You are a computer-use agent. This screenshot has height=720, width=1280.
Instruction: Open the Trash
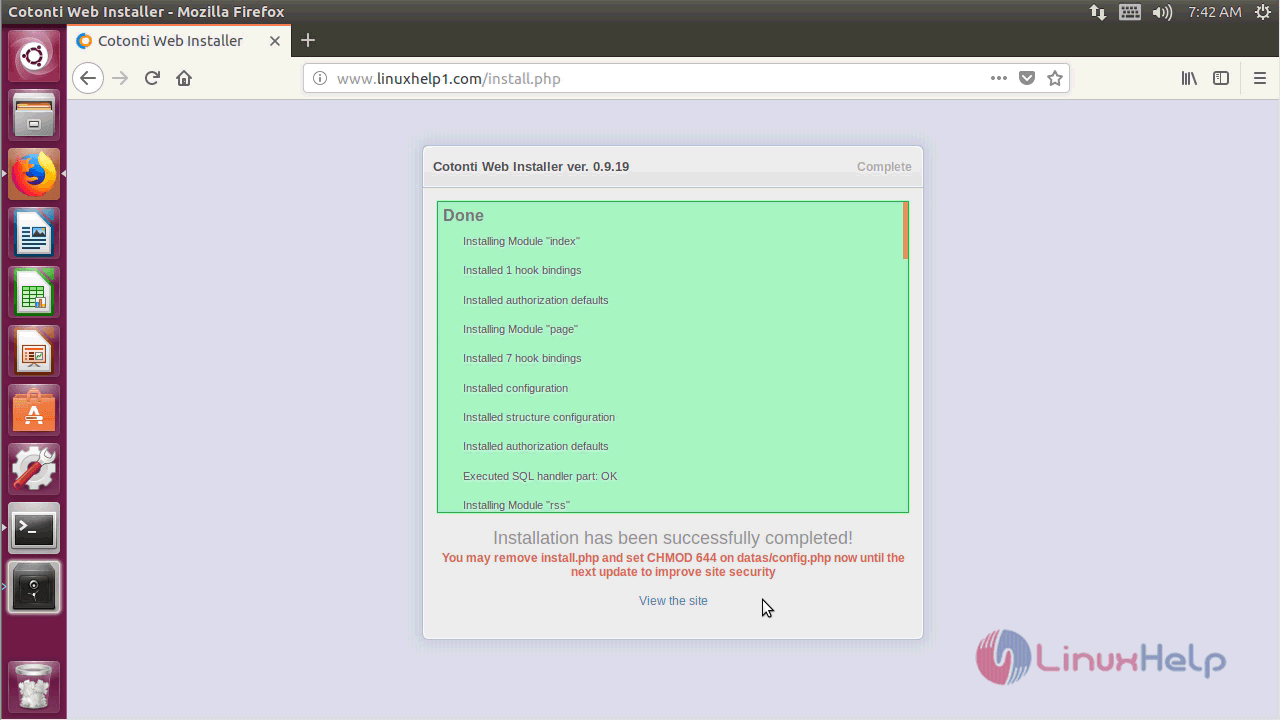pyautogui.click(x=34, y=686)
